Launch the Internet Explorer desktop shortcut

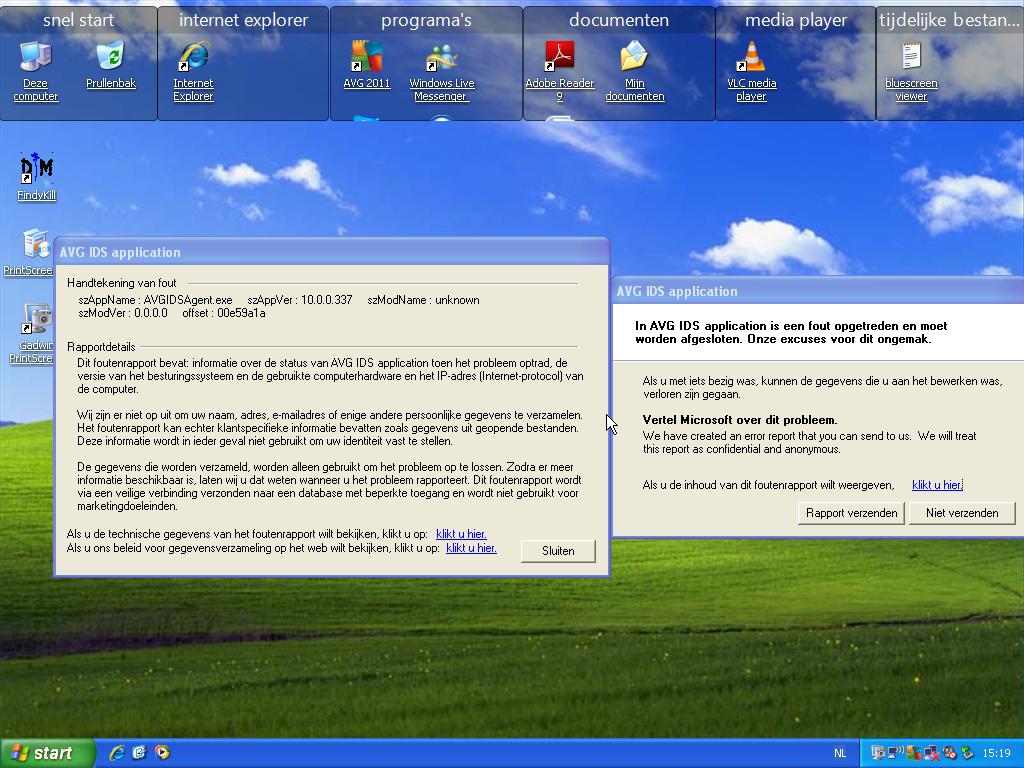click(x=193, y=71)
